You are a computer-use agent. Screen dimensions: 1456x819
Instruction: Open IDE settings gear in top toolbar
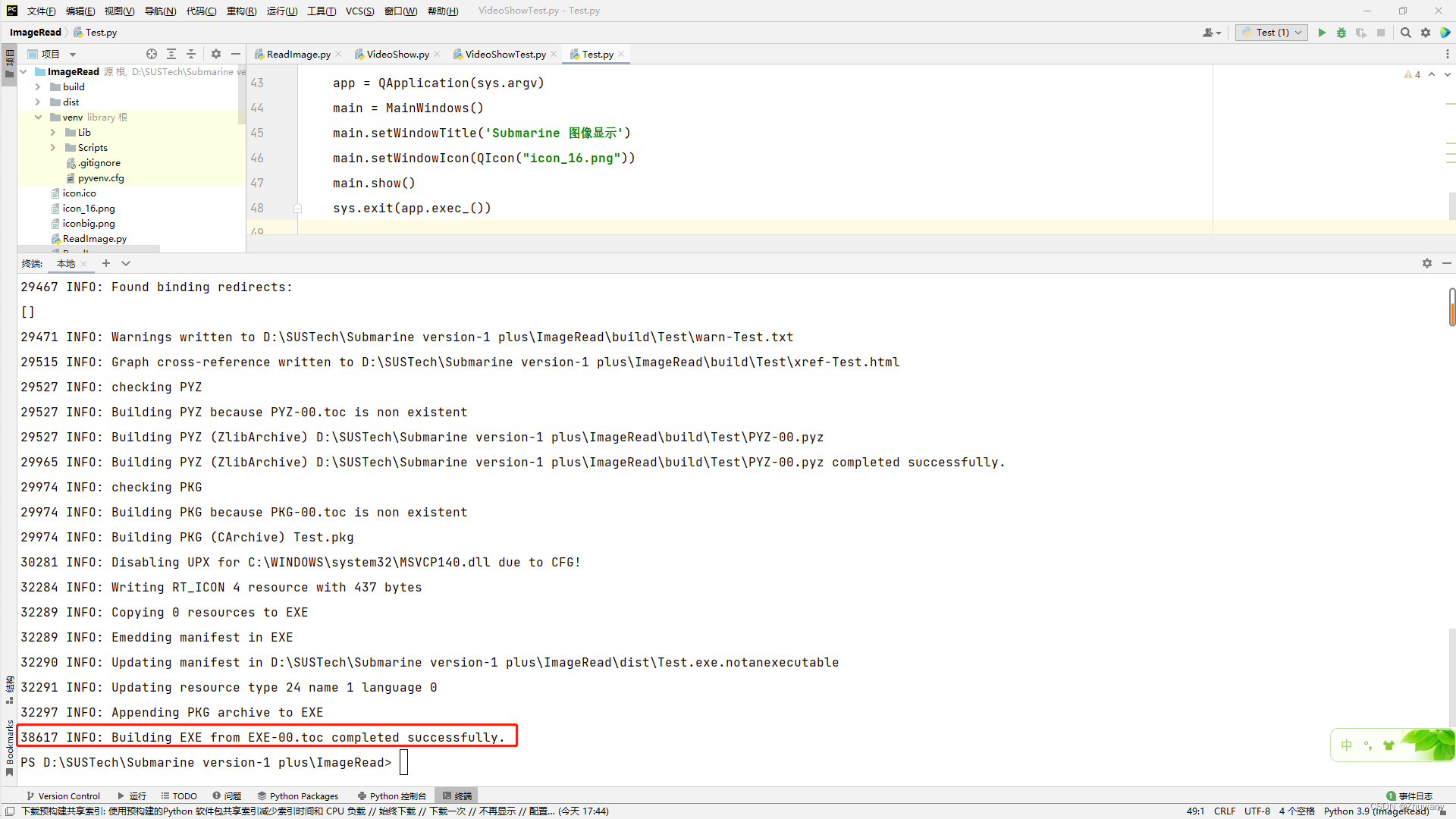point(1426,33)
